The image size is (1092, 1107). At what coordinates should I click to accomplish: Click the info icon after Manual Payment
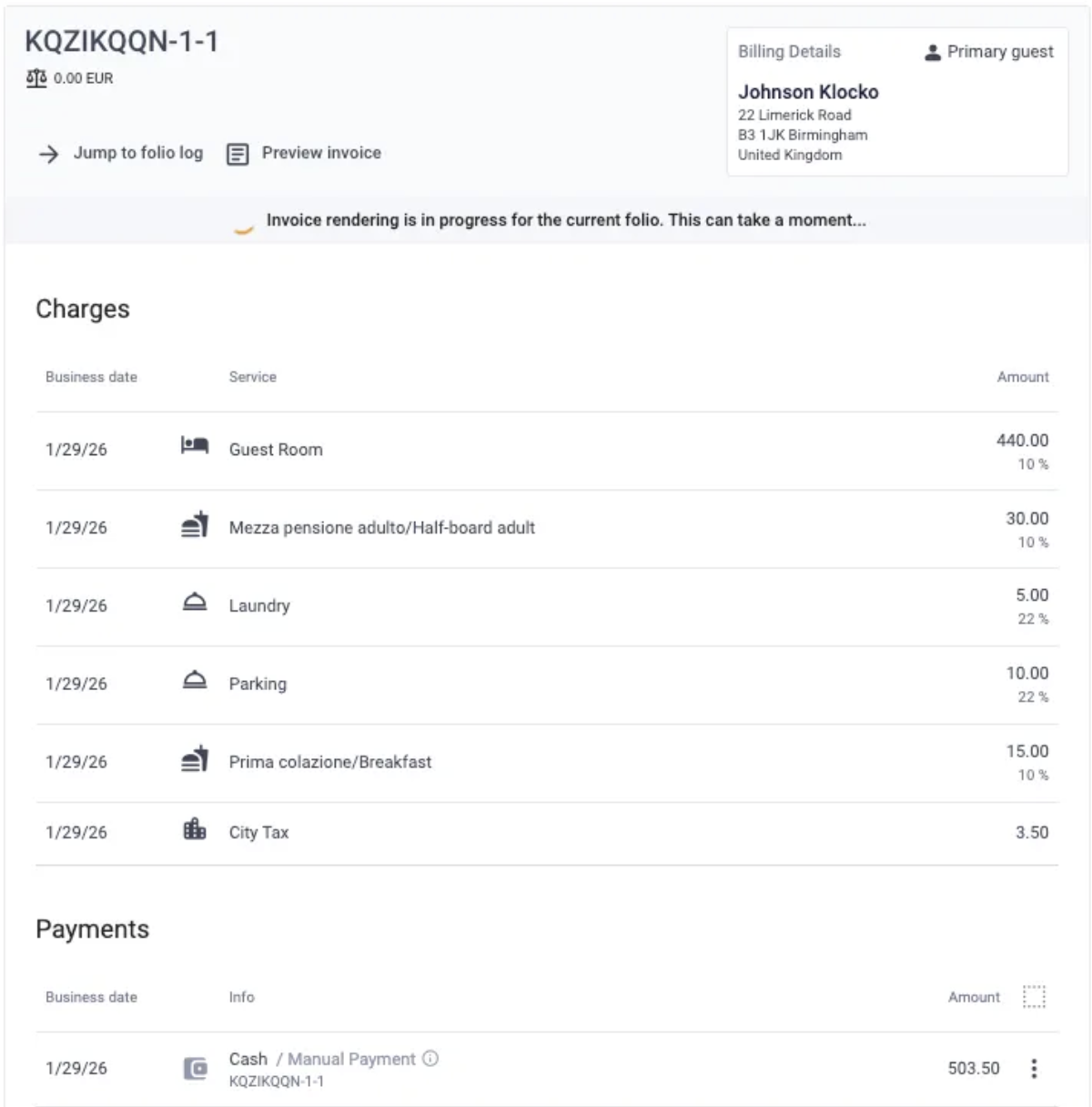point(430,1058)
